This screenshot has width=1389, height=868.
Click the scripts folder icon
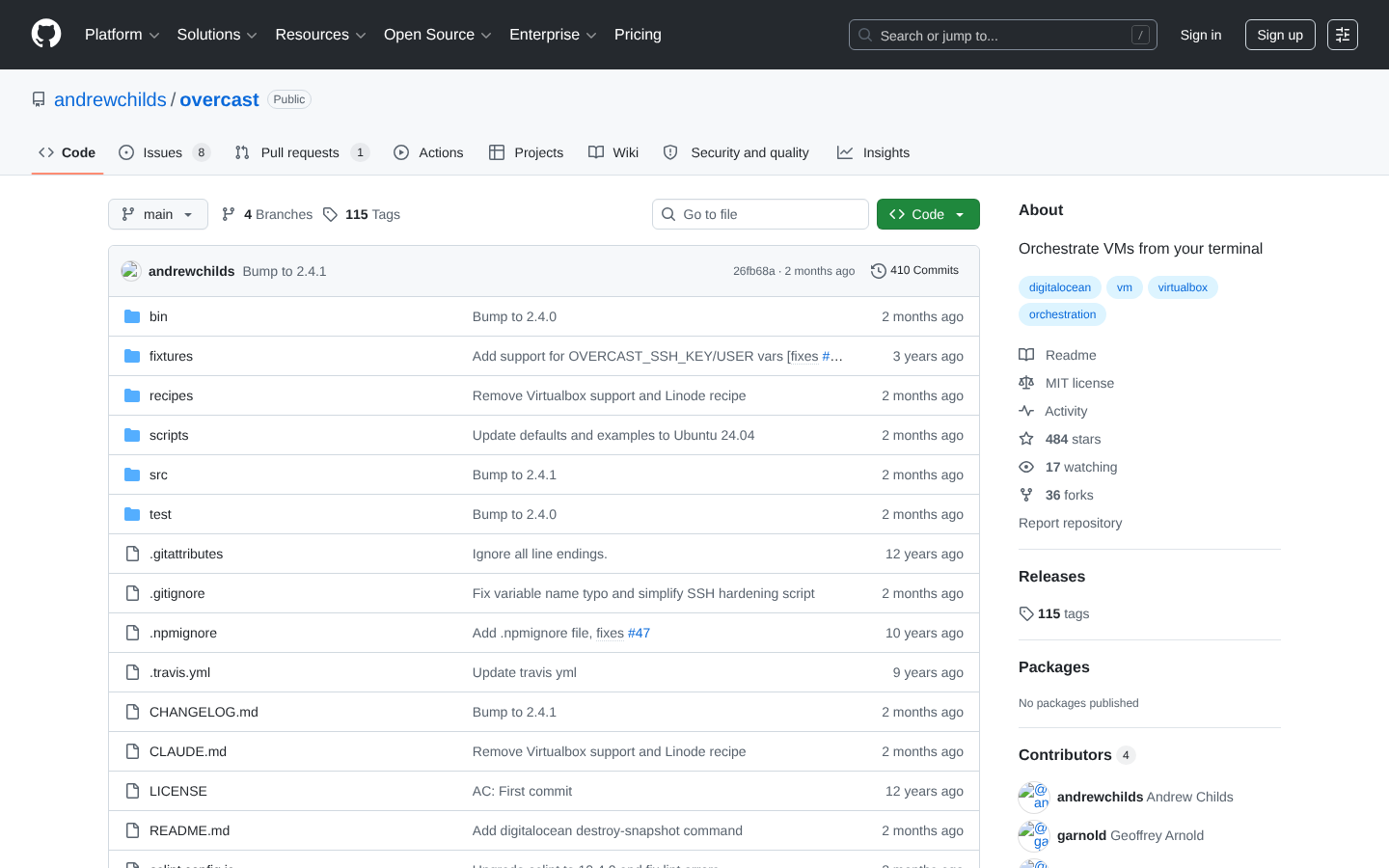(x=132, y=435)
